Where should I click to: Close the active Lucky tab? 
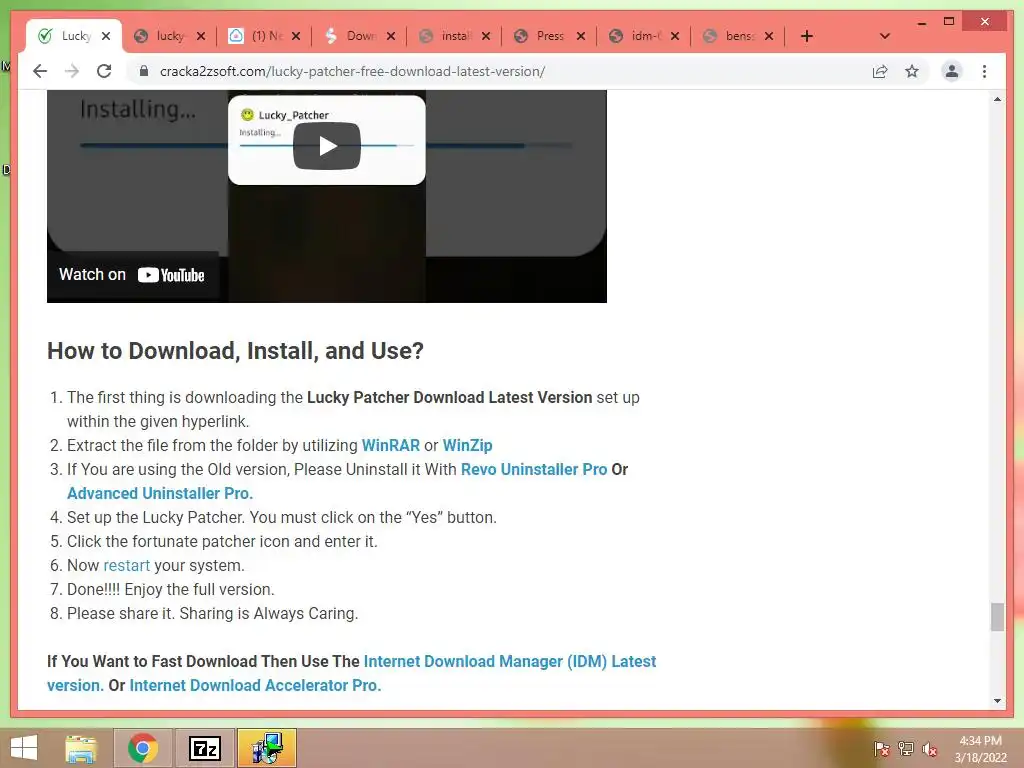[106, 36]
